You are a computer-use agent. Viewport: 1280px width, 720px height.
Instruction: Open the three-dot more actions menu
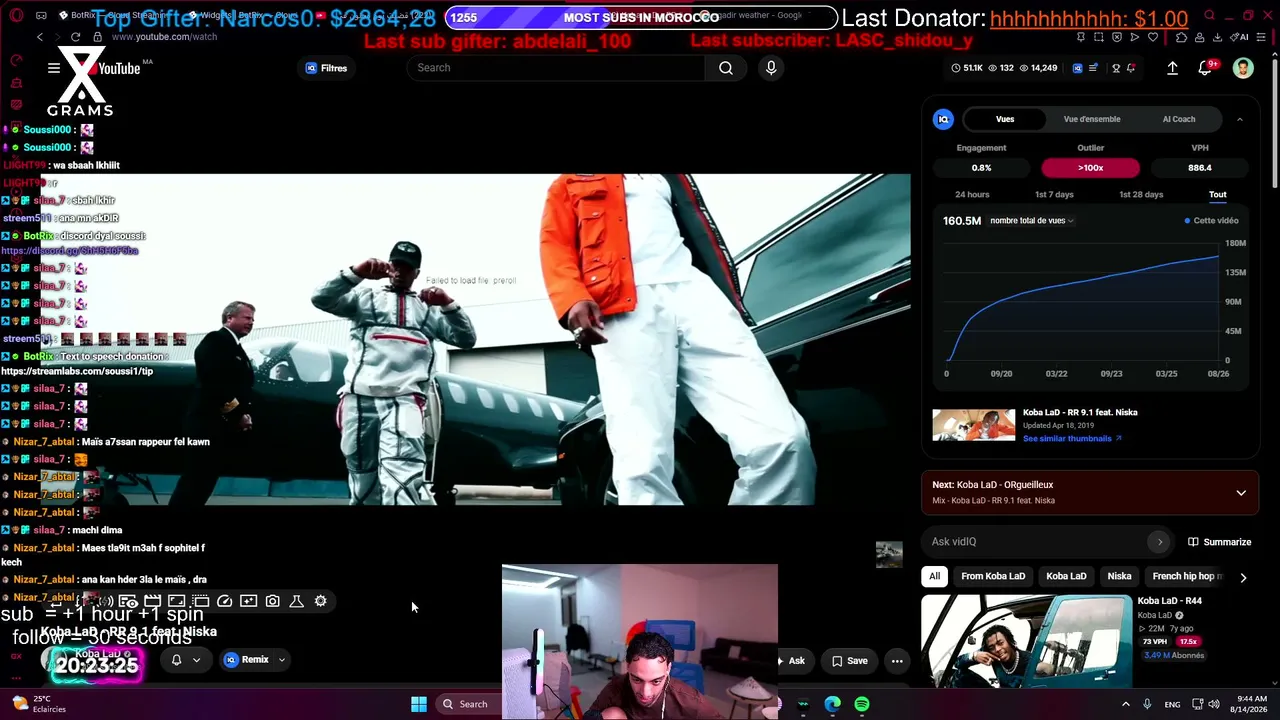(897, 661)
